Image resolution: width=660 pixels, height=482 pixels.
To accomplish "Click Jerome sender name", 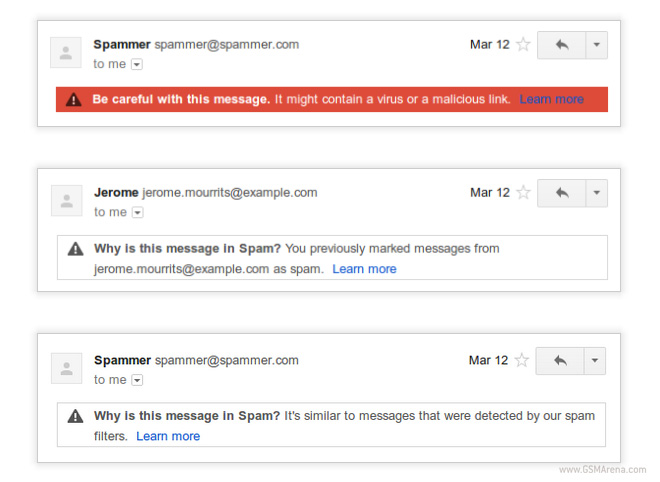I will (x=116, y=193).
